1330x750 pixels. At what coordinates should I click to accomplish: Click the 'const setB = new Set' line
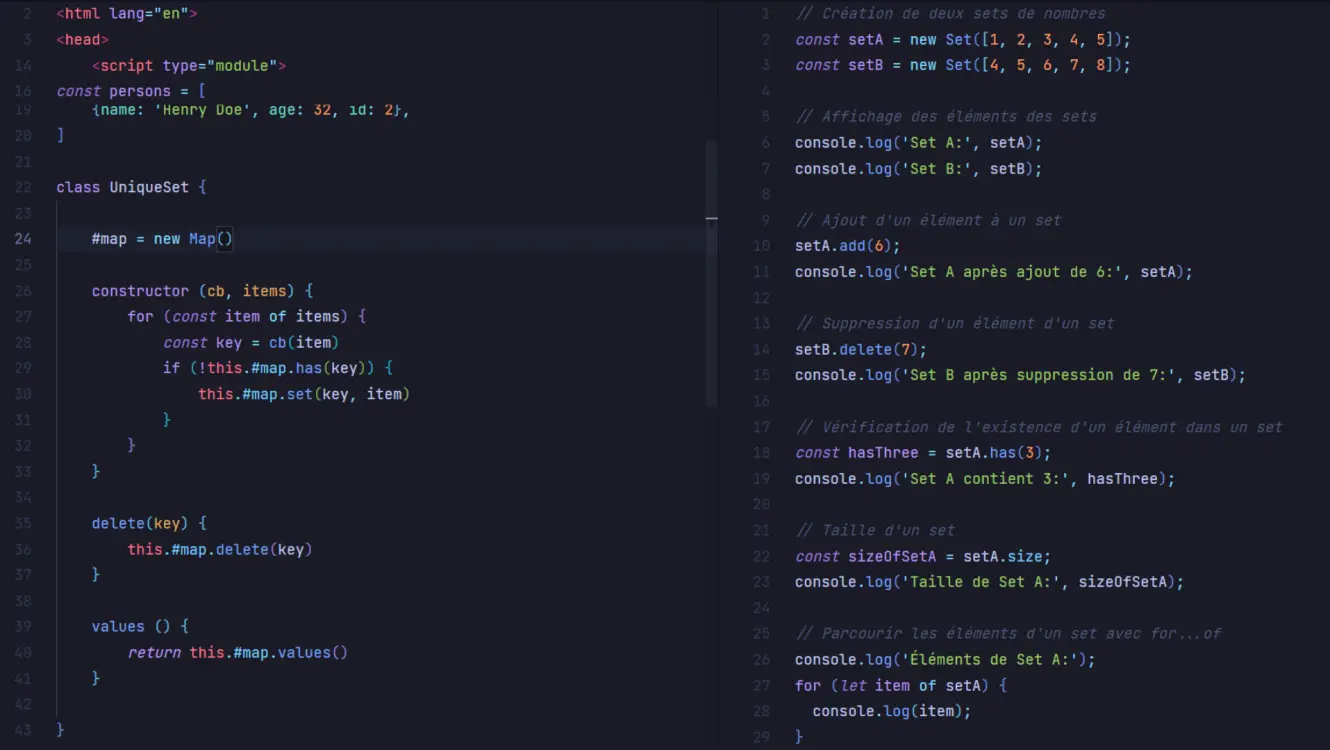pyautogui.click(x=963, y=65)
